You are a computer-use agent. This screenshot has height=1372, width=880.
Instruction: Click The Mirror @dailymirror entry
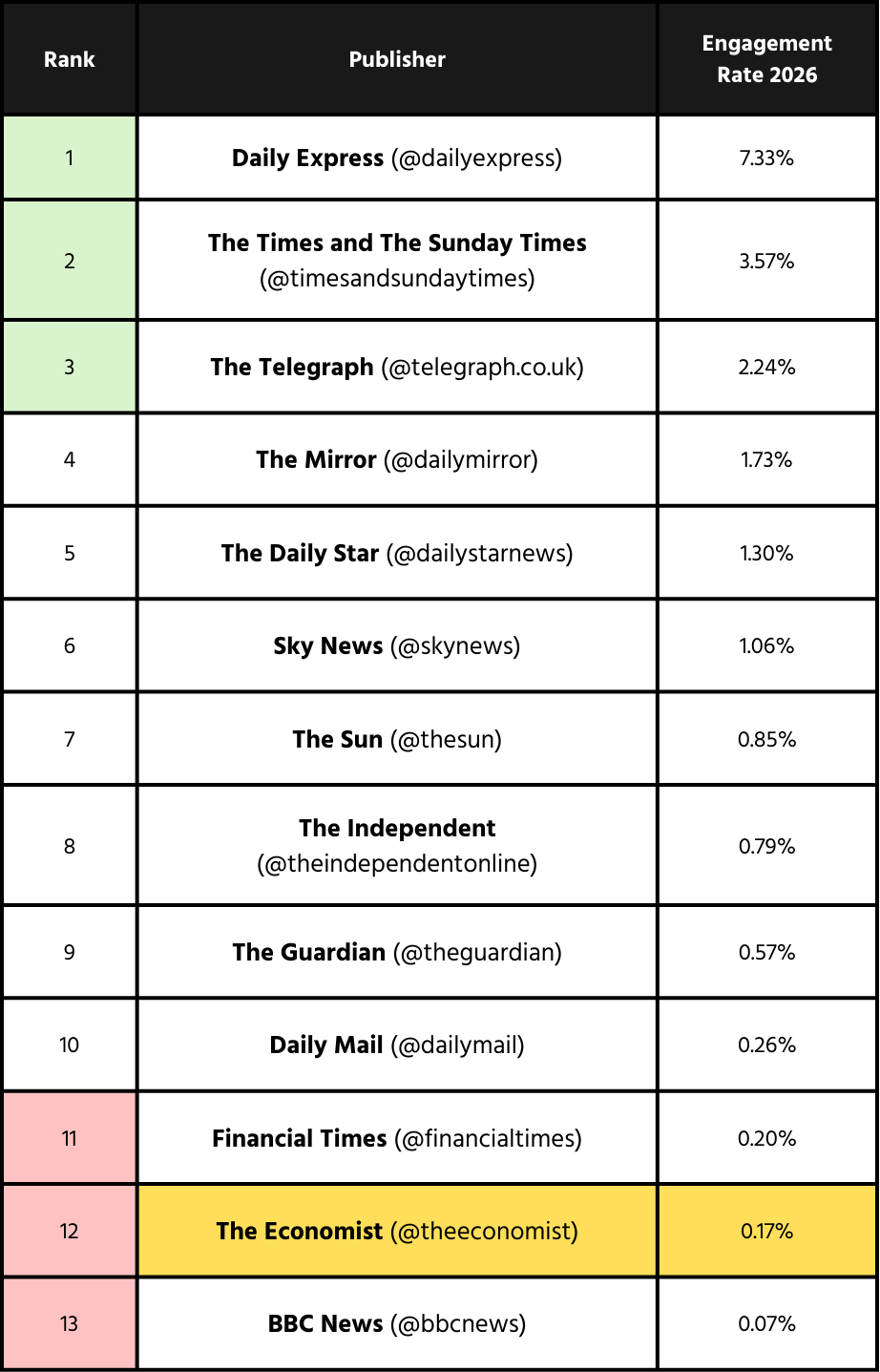coord(397,460)
